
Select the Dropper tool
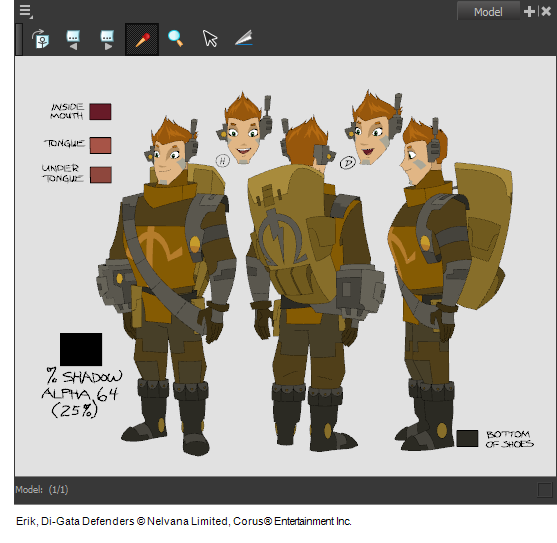point(142,39)
